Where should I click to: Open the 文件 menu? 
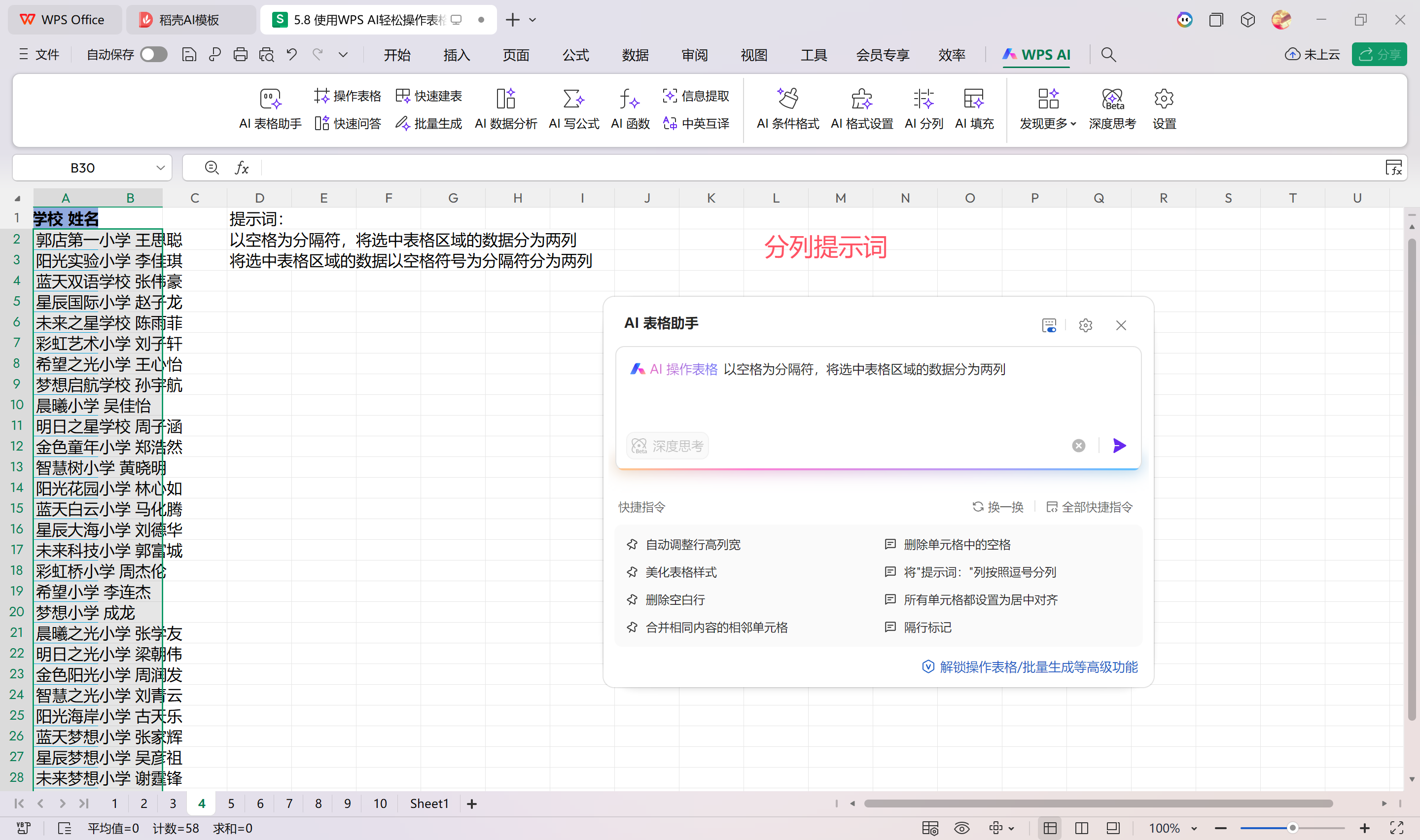(x=39, y=54)
